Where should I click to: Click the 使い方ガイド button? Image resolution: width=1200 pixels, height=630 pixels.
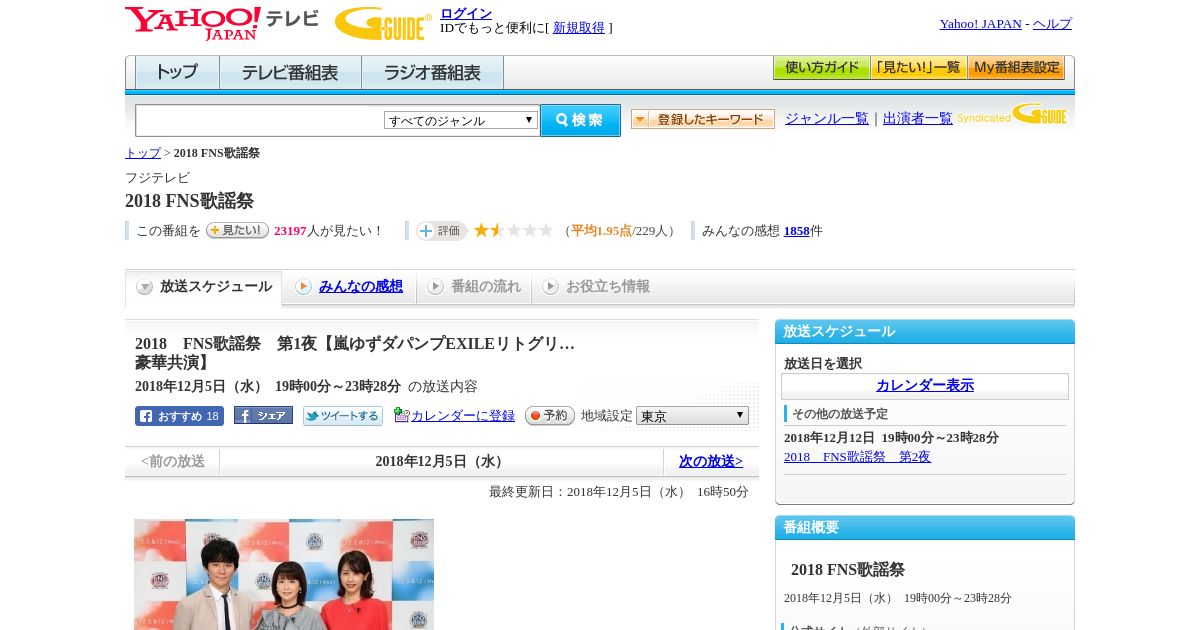tap(822, 68)
